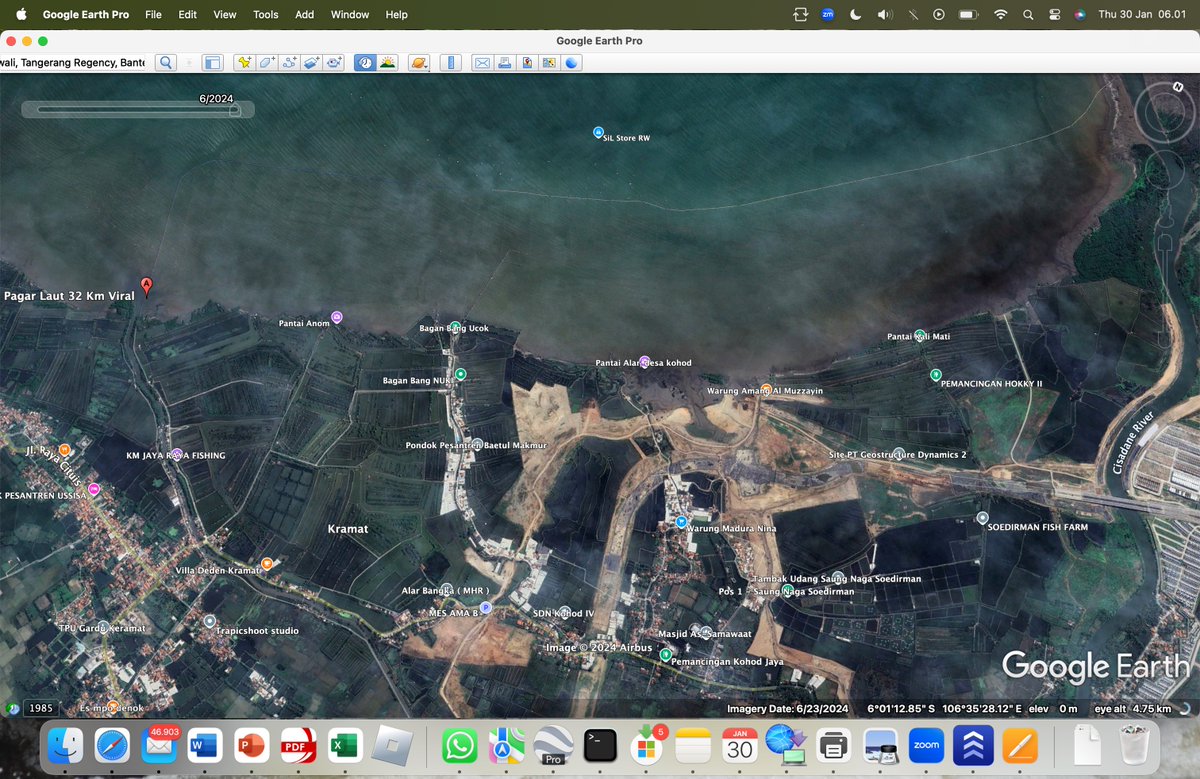Toggle sunlight across the landscape
Image resolution: width=1200 pixels, height=779 pixels.
point(388,62)
